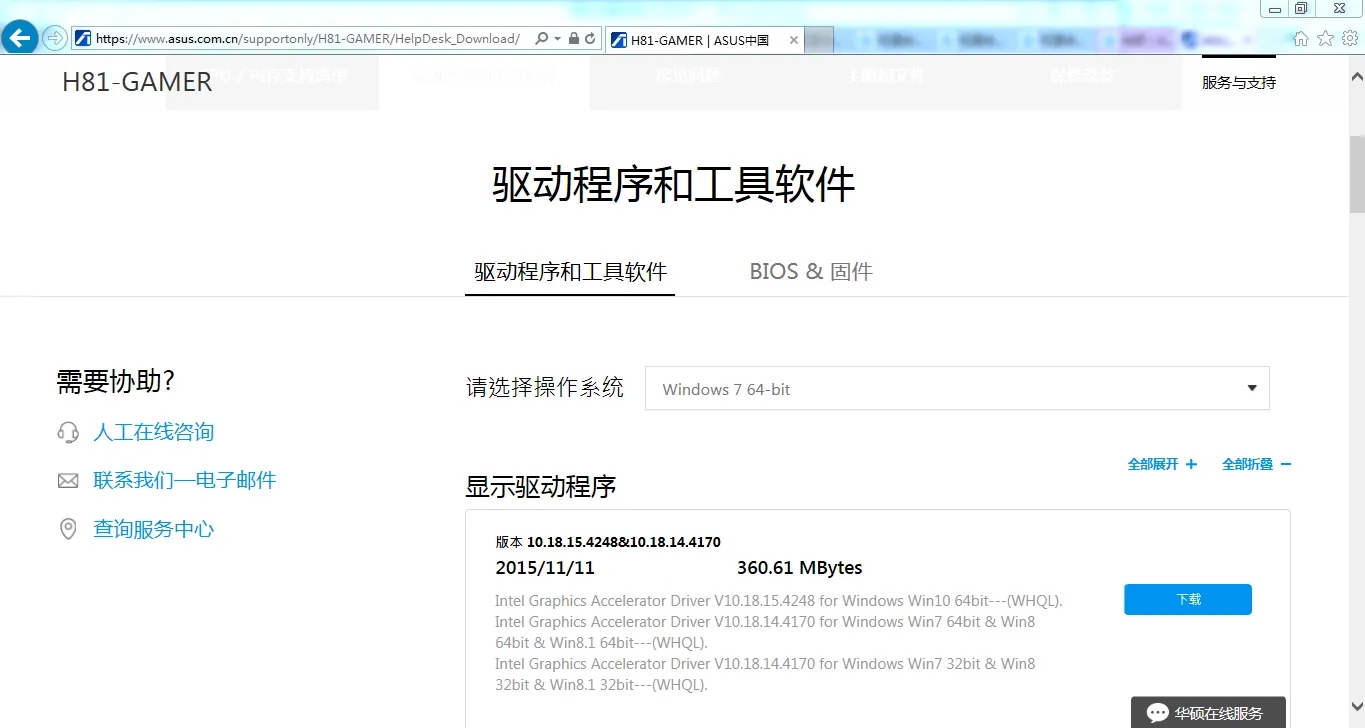Select the H81-GAMER | ASUS中国 browser tab
This screenshot has height=728, width=1365.
pyautogui.click(x=705, y=40)
